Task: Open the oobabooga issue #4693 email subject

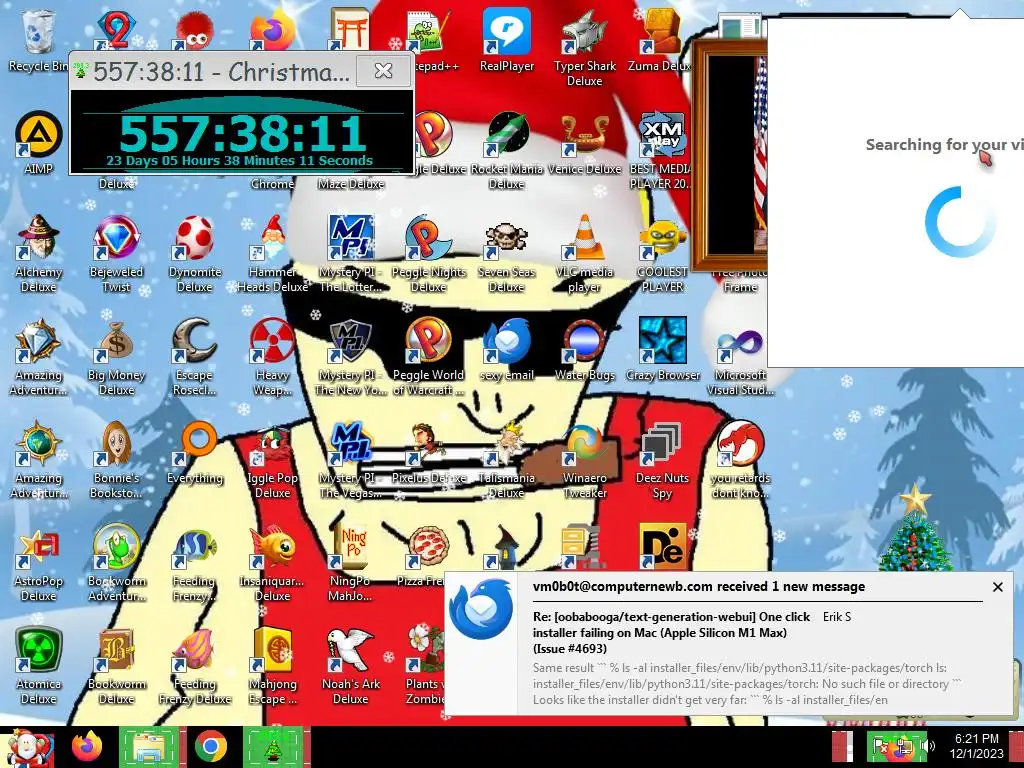Action: (671, 632)
